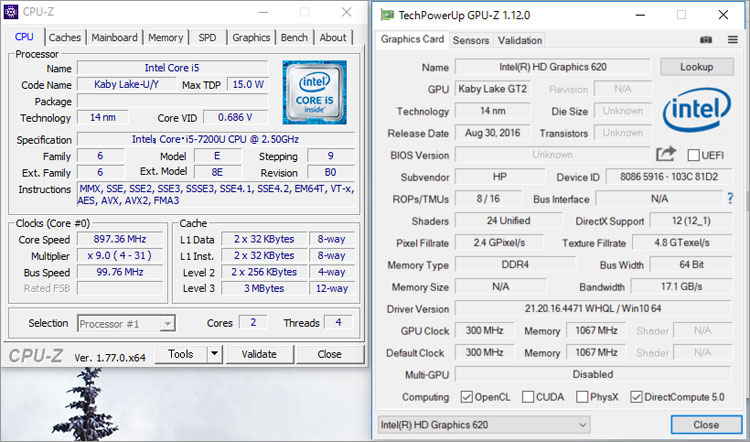Click the Multi-GPU Disabled field

pos(593,374)
